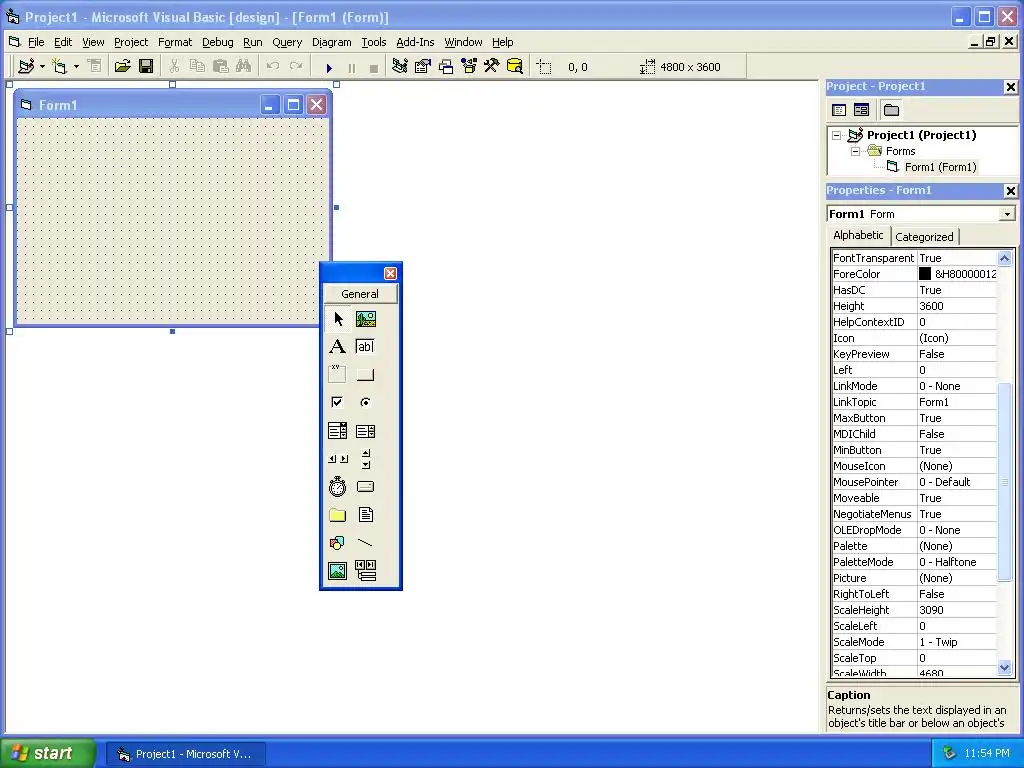Toggle Folders in the Project panel
Viewport: 1024px width, 768px height.
tap(891, 110)
